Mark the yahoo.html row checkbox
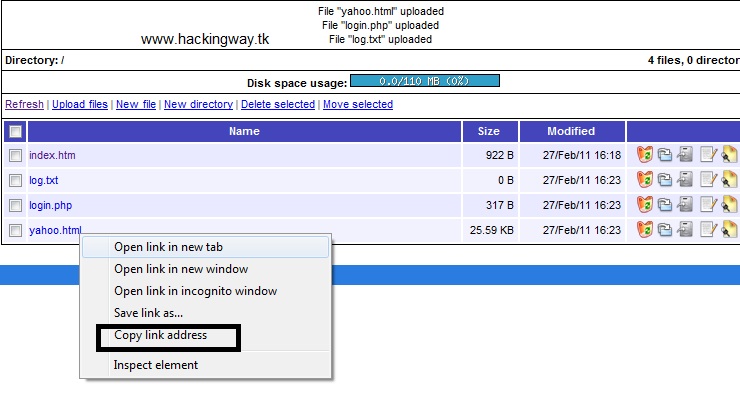Image resolution: width=740 pixels, height=400 pixels. 15,230
